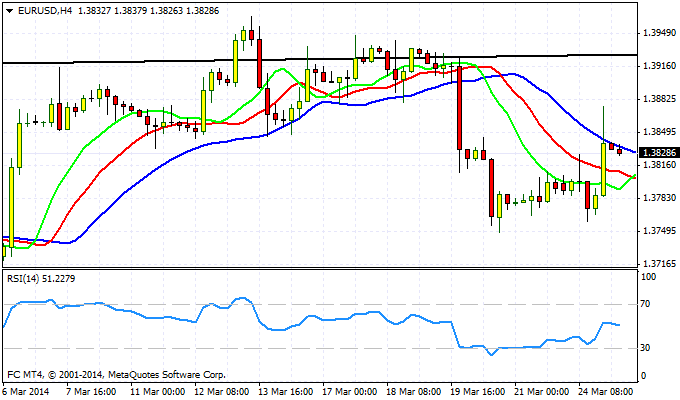Screen dimensions: 680x400
Task: Click the high price 1.38379 in header
Action: pos(131,10)
